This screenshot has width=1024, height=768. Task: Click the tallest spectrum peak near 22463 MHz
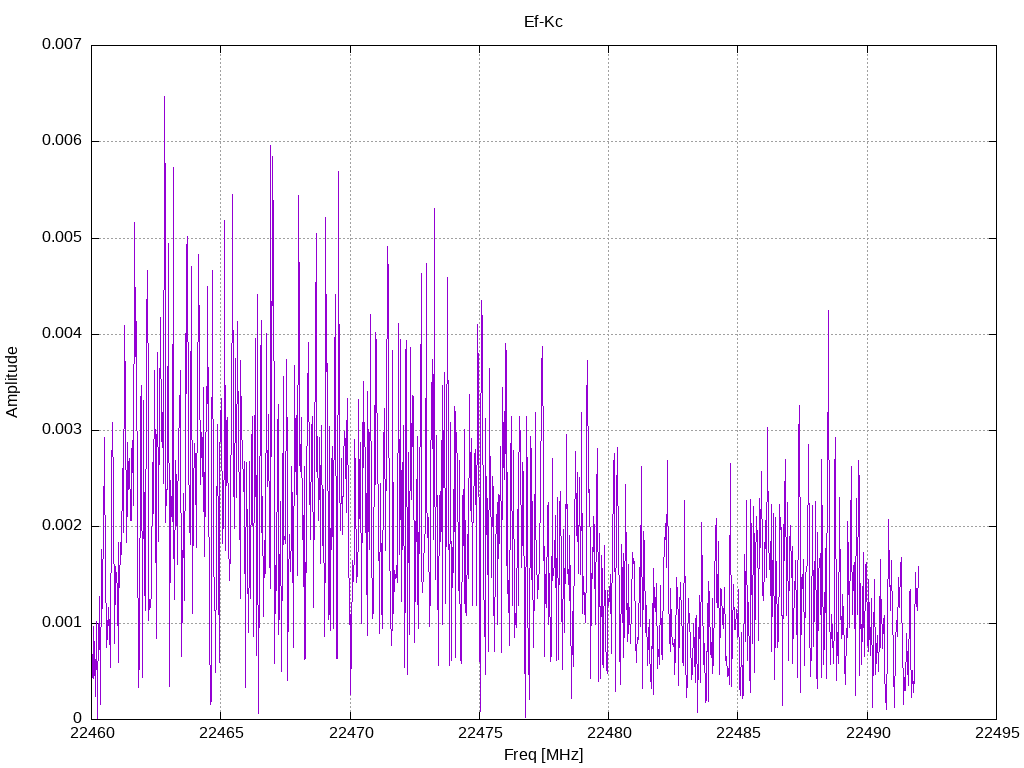tap(165, 98)
